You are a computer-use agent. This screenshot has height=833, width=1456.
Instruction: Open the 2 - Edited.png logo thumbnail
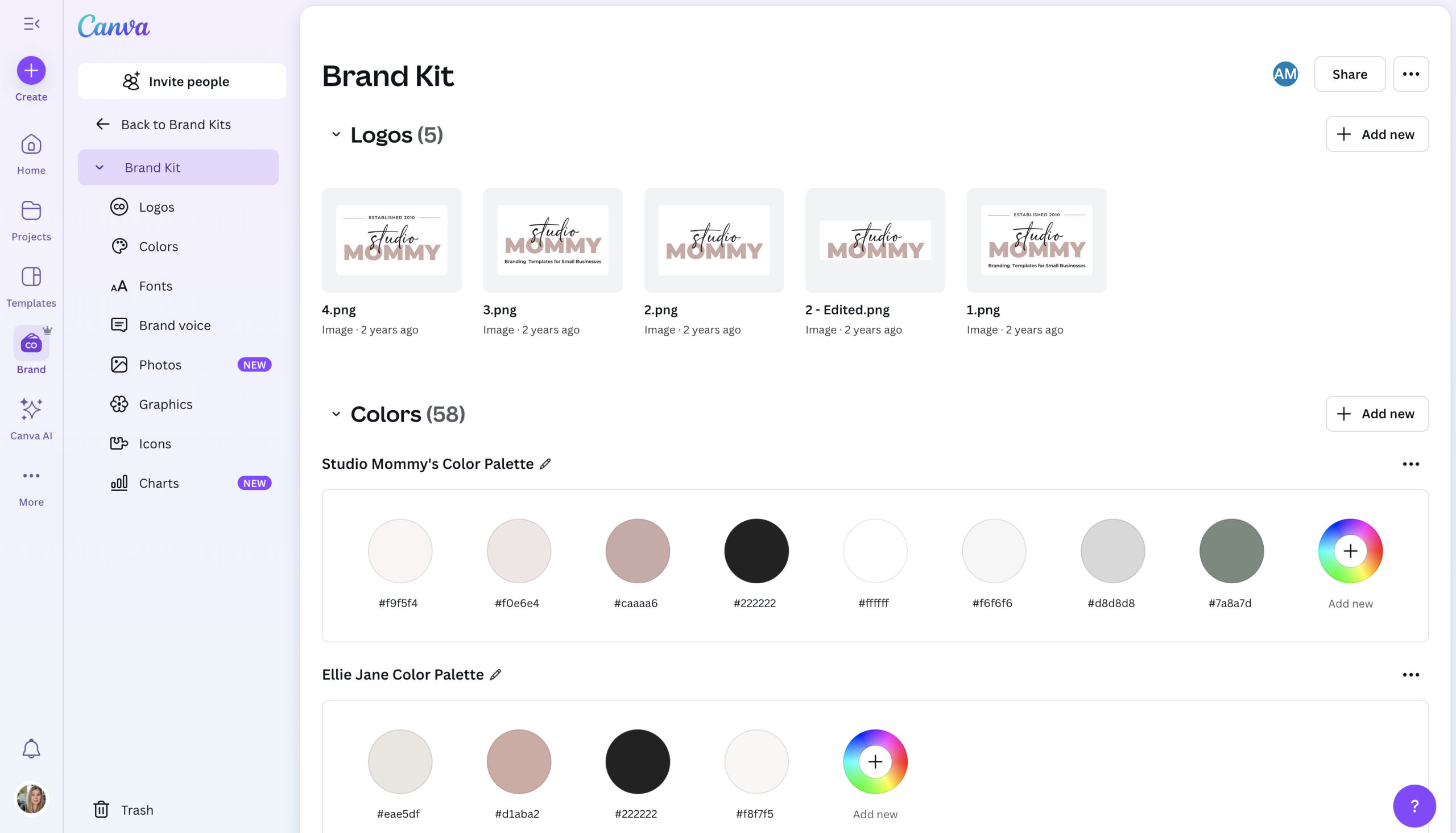tap(875, 240)
